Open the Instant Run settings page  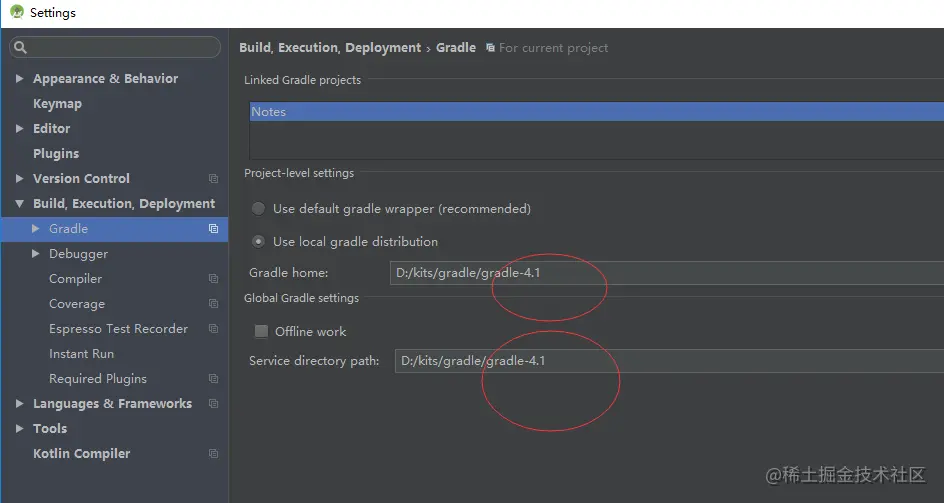click(81, 354)
